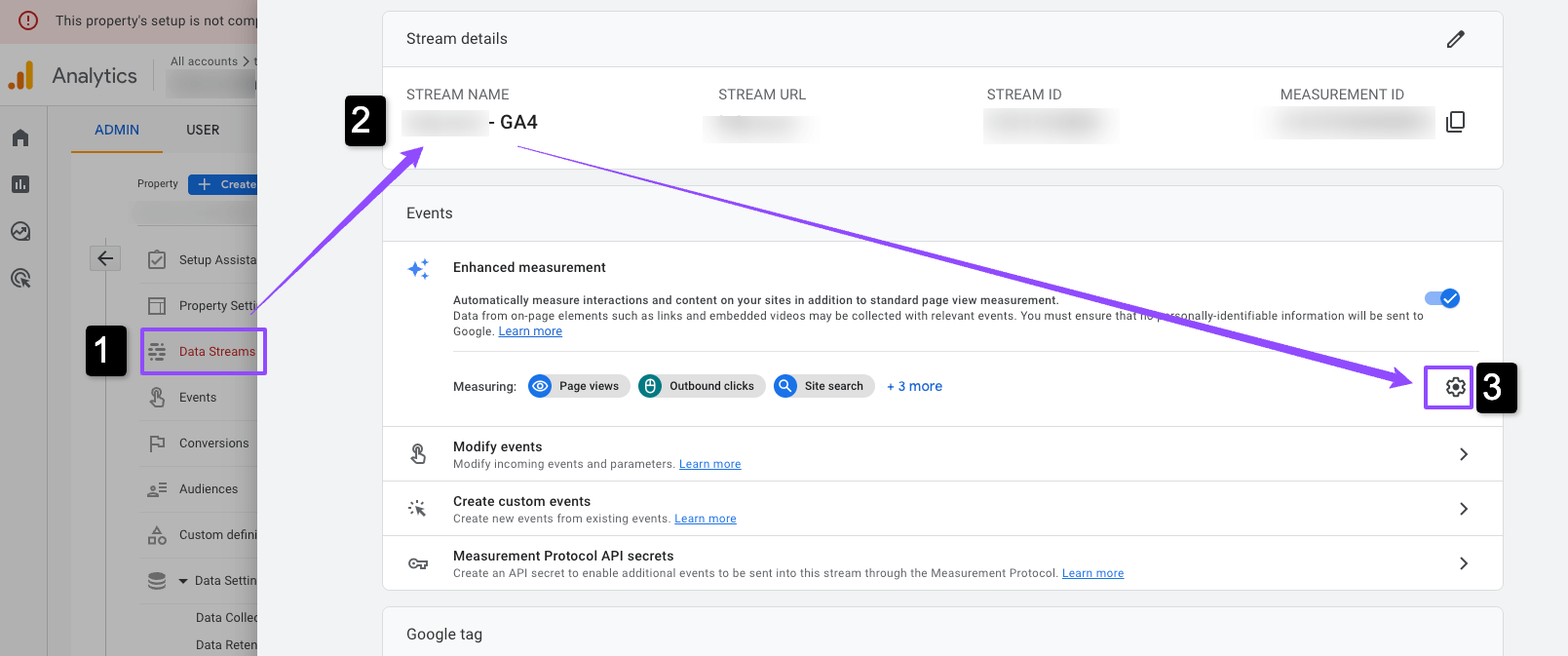The width and height of the screenshot is (1568, 656).
Task: Click the Modify events hand icon
Action: point(418,454)
